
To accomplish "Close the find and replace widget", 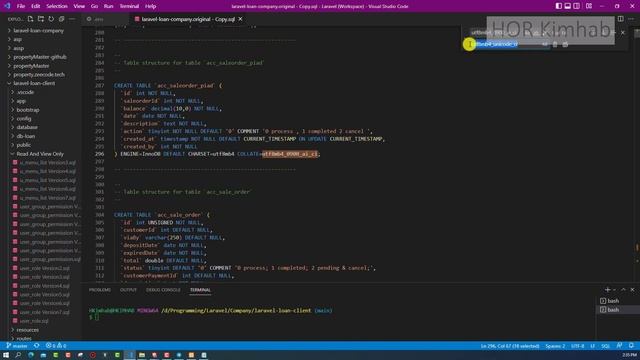I will coord(622,33).
